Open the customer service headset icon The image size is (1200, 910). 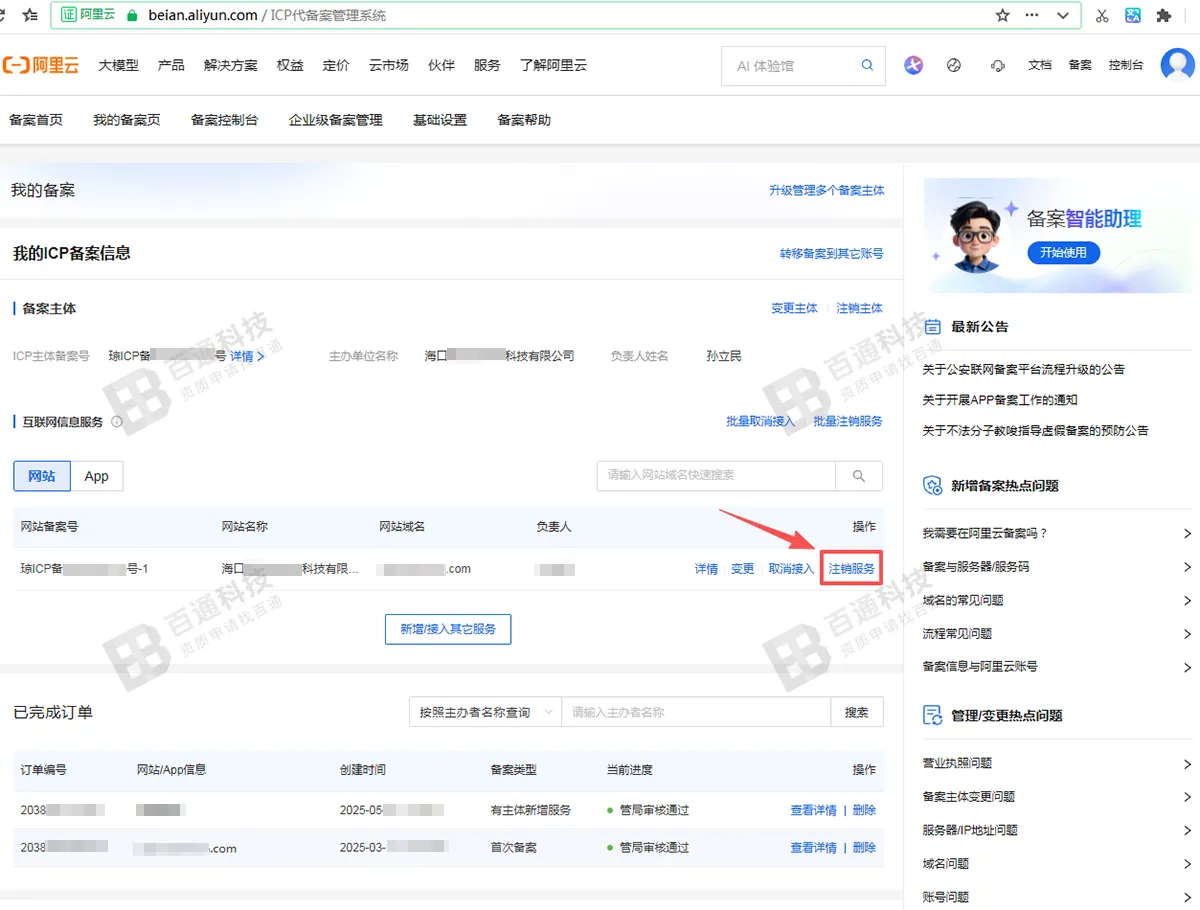pos(997,64)
